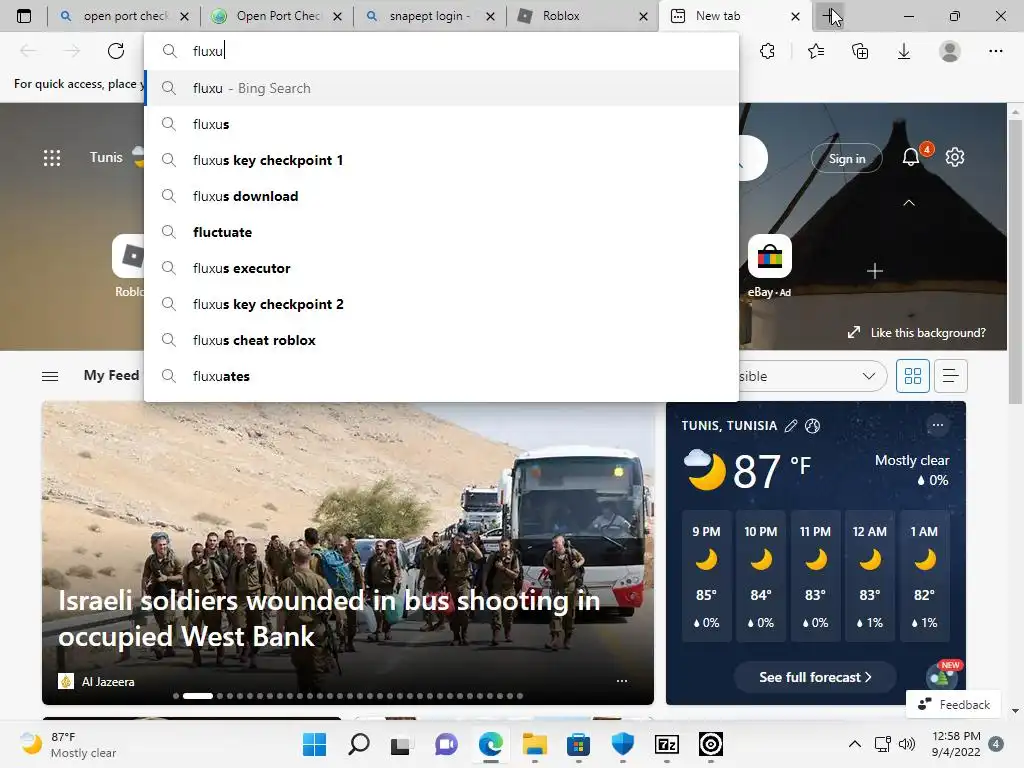Click the Tunis location weather label

tap(106, 157)
